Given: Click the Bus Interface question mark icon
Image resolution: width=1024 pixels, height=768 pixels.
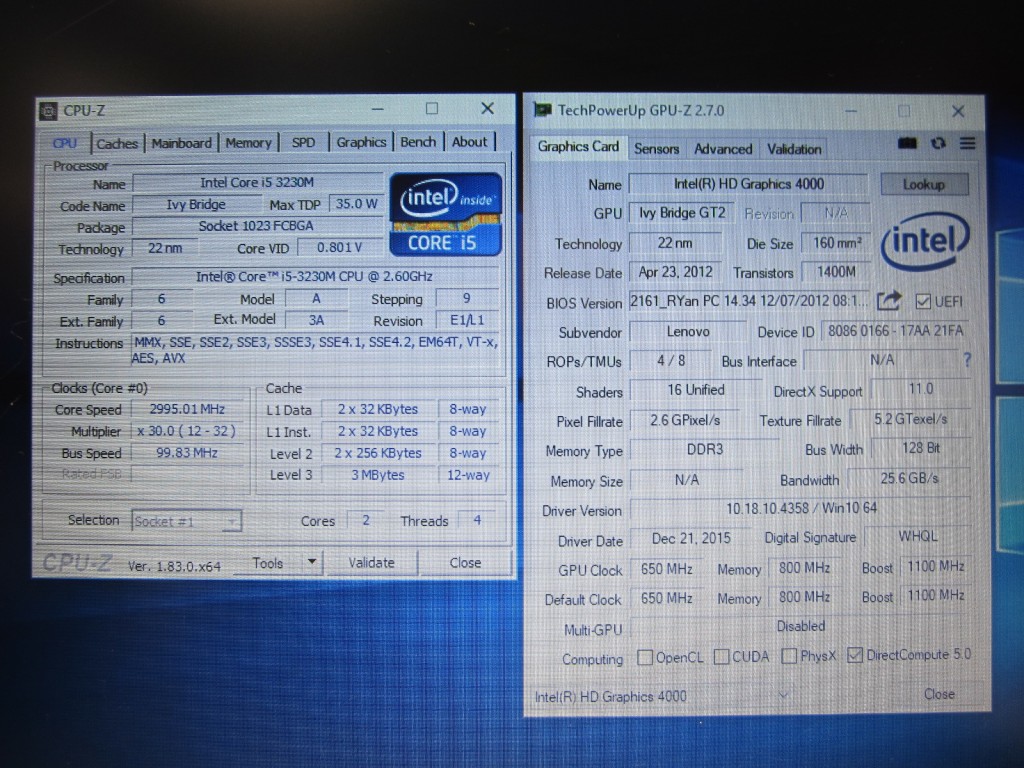Looking at the screenshot, I should pyautogui.click(x=967, y=360).
